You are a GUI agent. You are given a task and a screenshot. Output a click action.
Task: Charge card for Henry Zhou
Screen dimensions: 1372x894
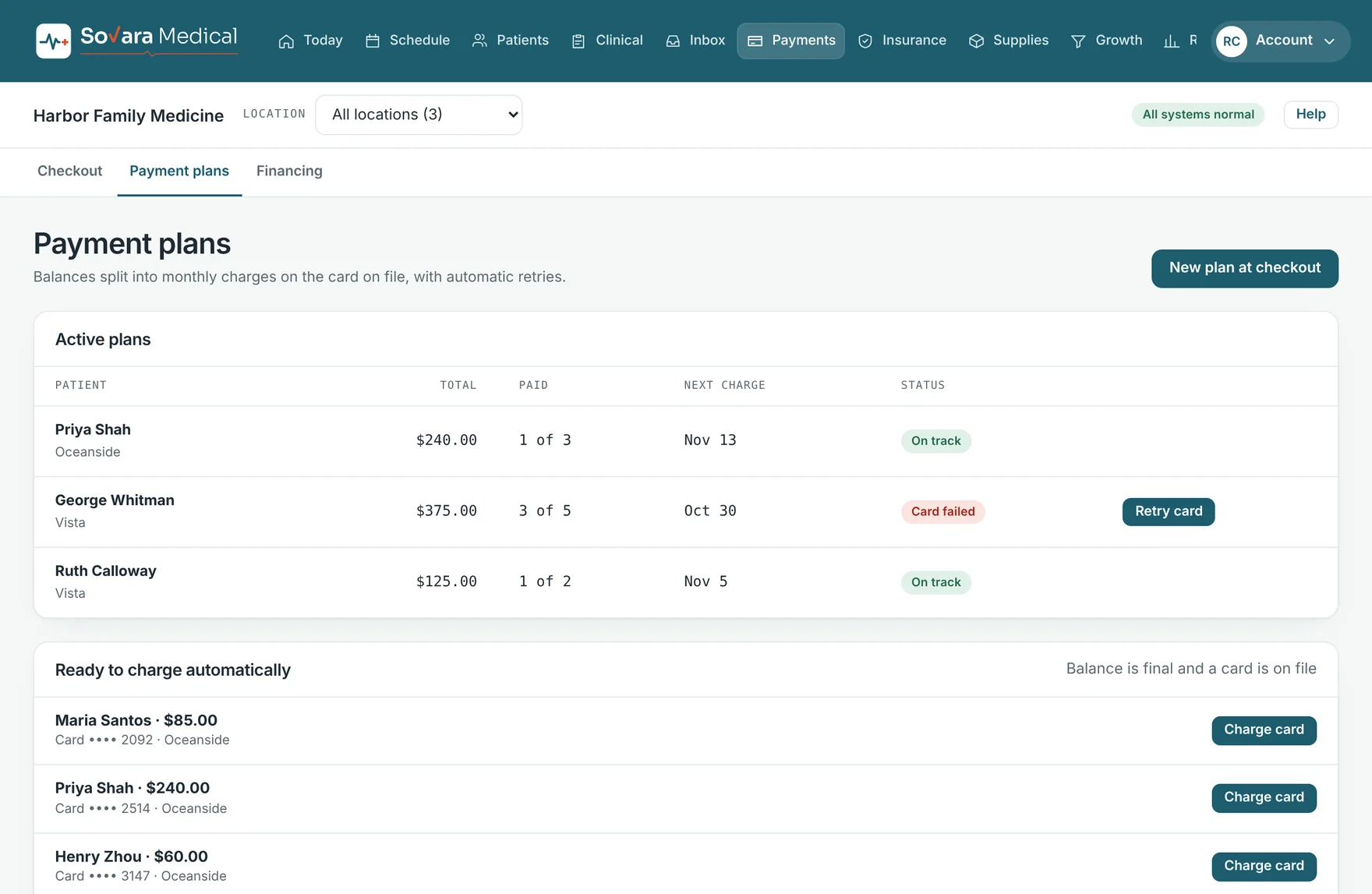[x=1264, y=866]
